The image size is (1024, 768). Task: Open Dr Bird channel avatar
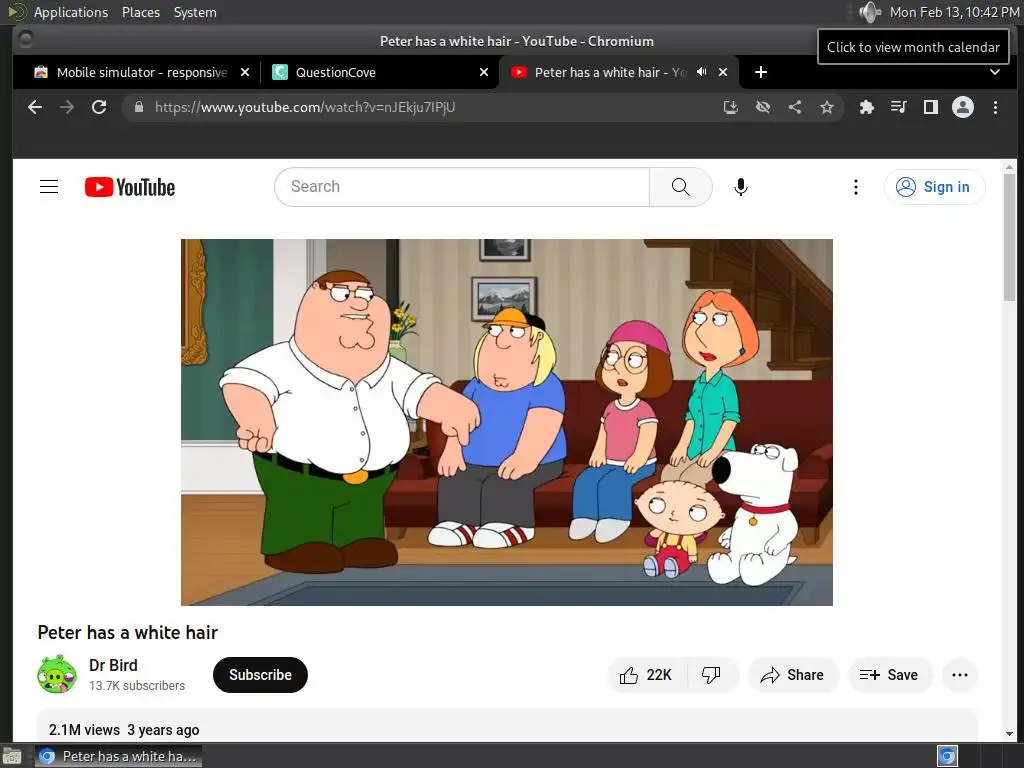click(x=57, y=675)
